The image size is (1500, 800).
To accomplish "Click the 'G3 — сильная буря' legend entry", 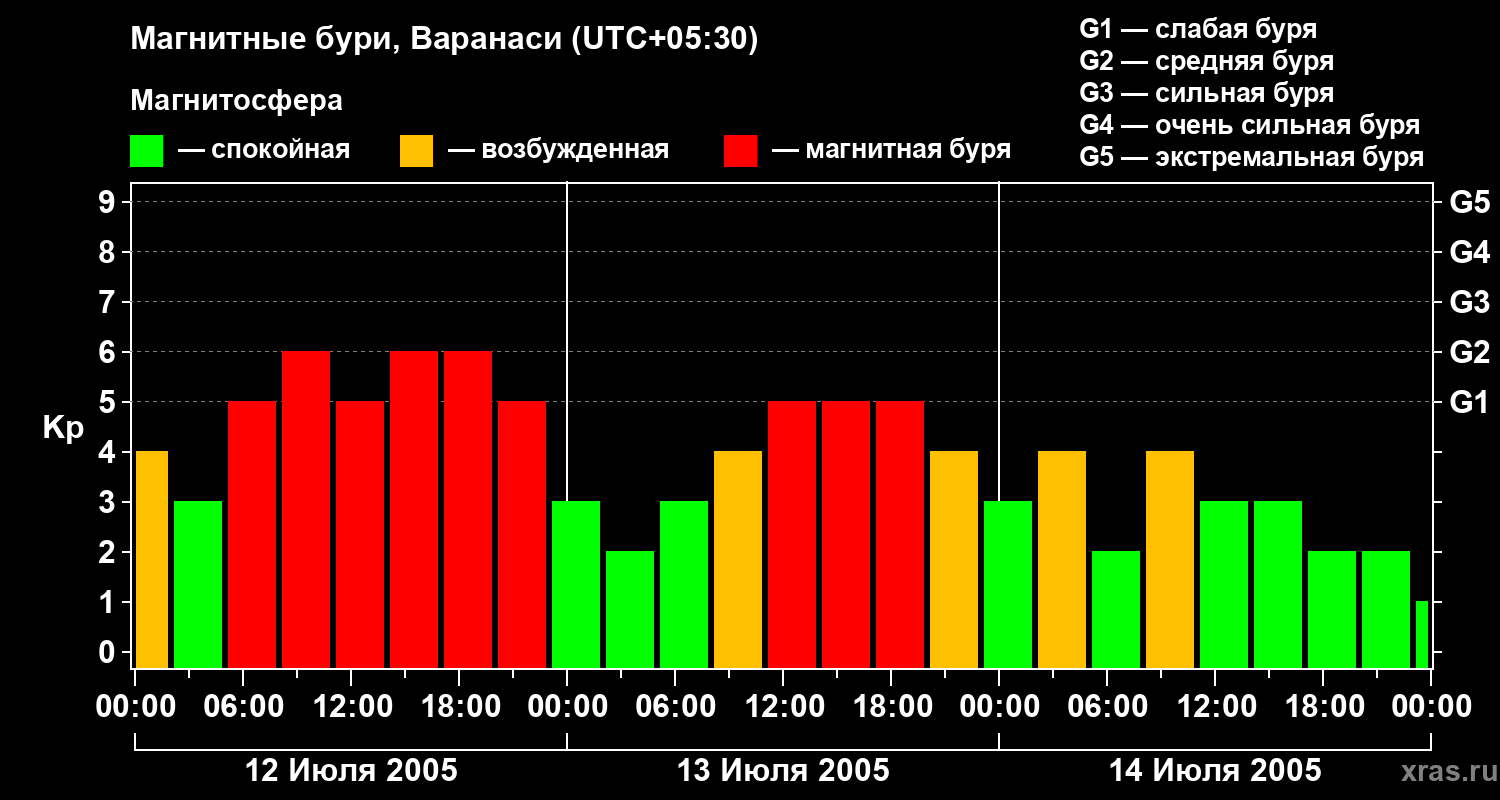I will (x=1207, y=93).
